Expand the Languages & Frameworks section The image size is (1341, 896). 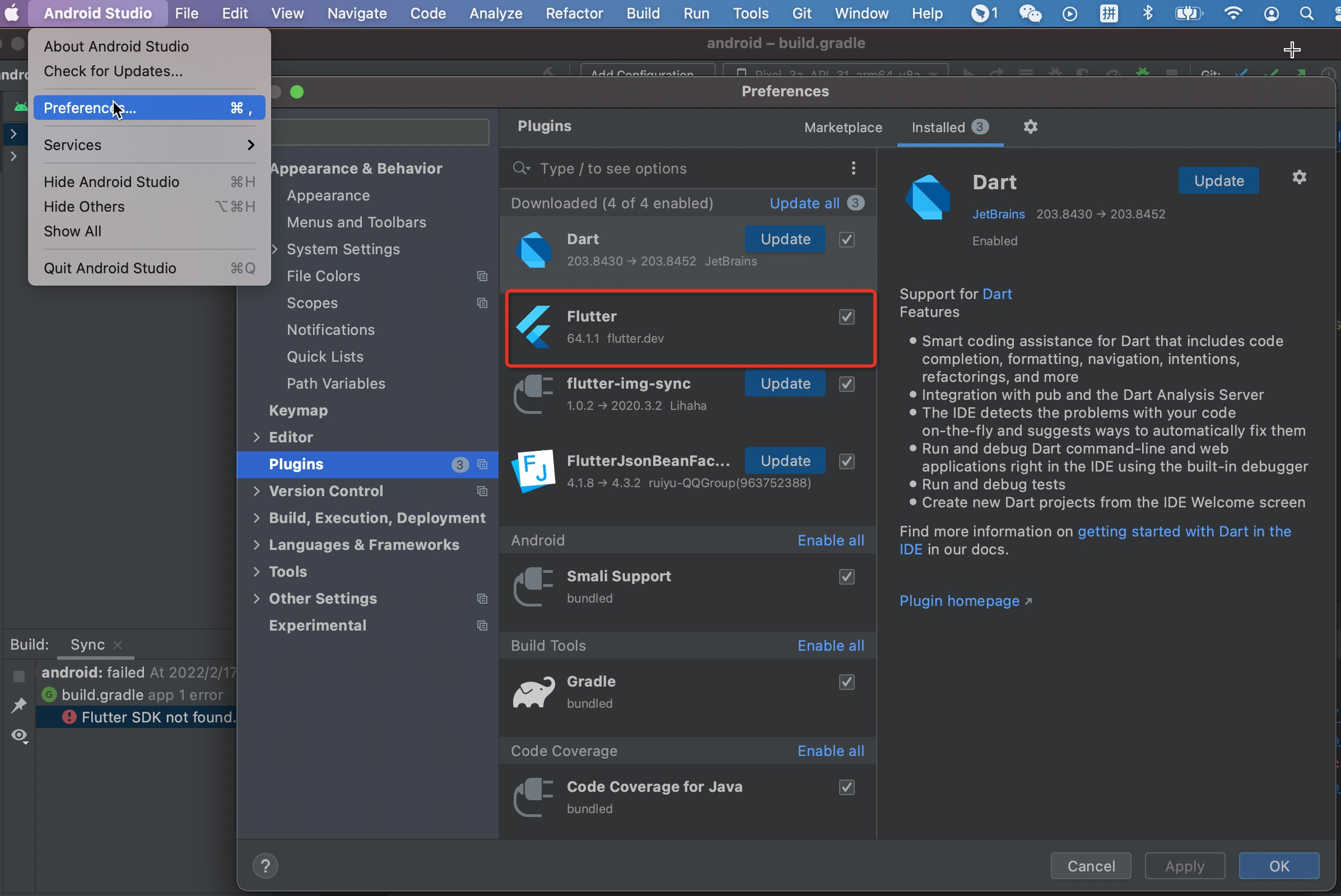click(257, 544)
